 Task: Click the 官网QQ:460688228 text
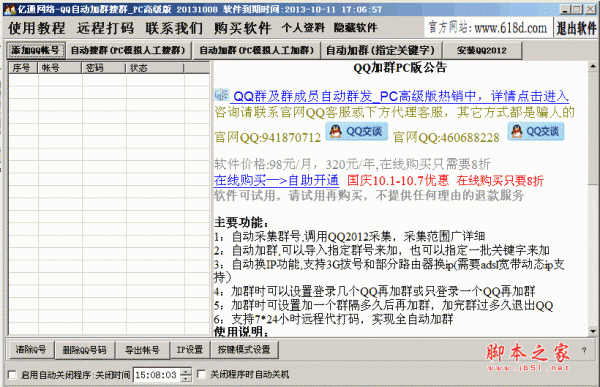[446, 137]
